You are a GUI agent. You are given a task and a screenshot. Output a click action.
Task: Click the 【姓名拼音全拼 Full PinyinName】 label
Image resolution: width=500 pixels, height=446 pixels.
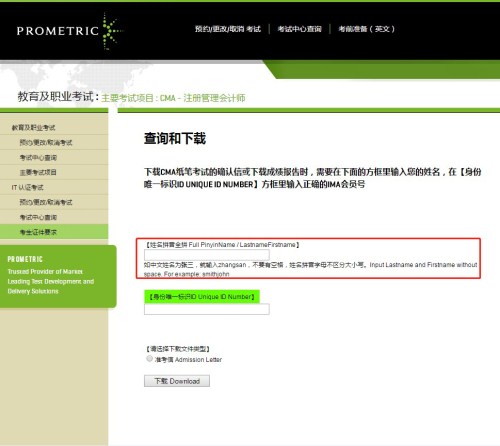(x=222, y=245)
